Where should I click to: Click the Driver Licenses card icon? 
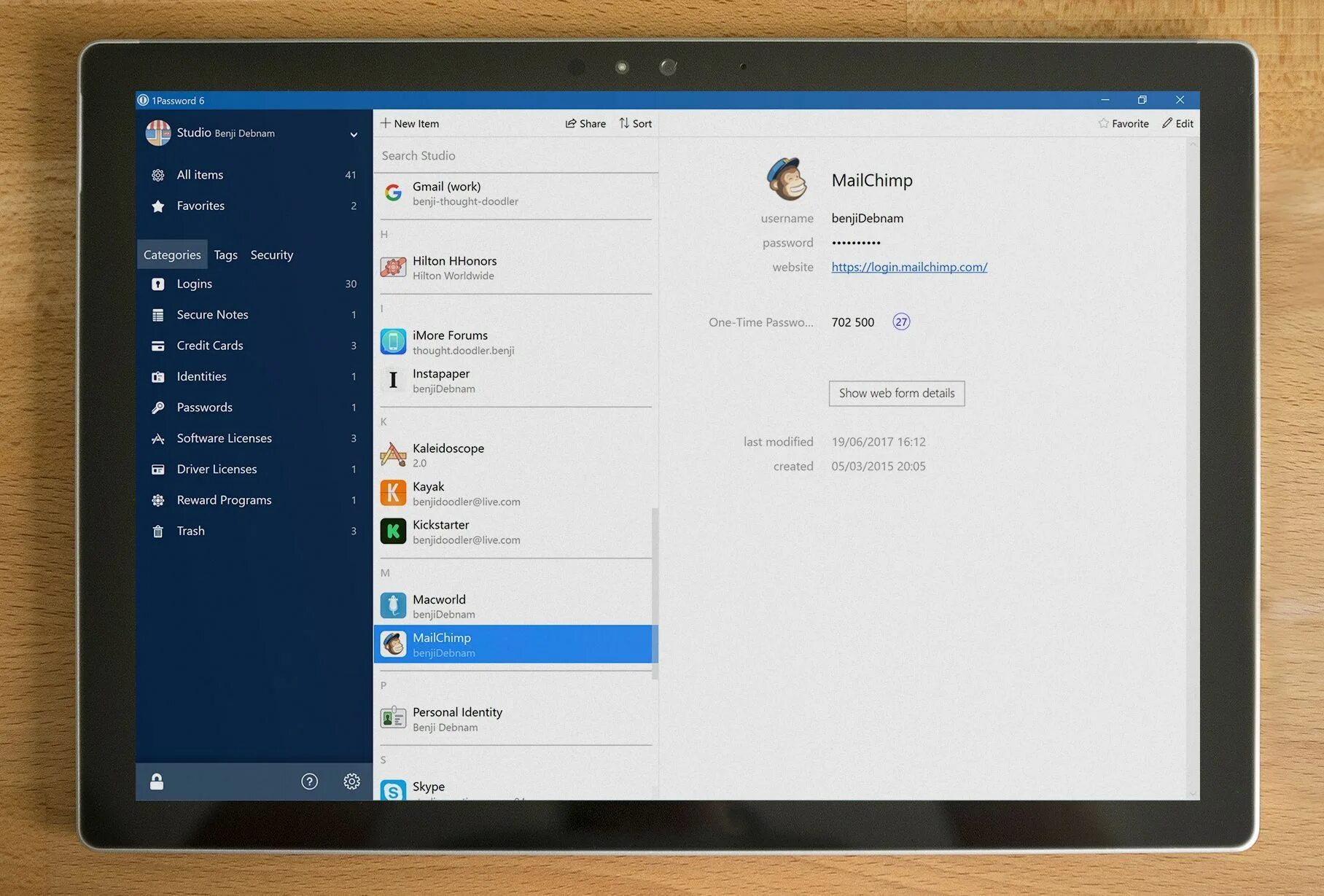pos(157,470)
